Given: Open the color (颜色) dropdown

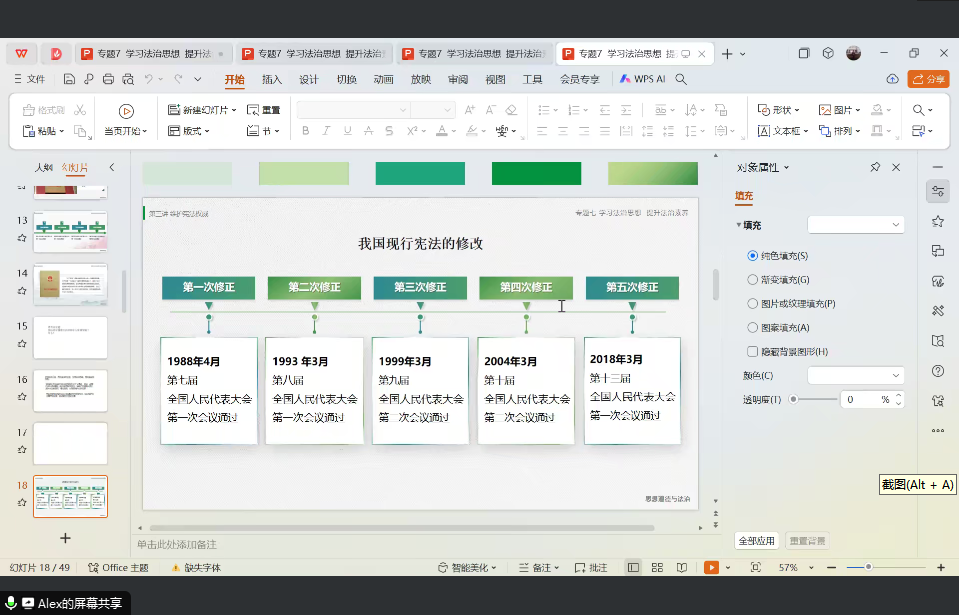Looking at the screenshot, I should 855,375.
